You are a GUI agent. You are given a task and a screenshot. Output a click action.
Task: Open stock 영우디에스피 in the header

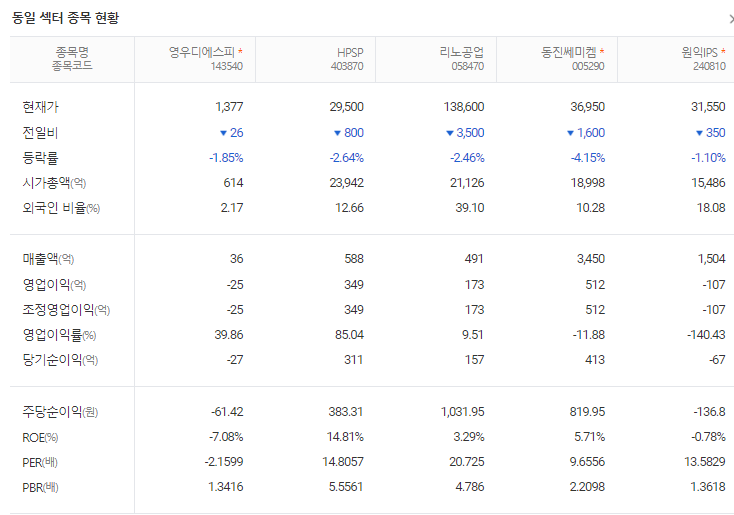202,52
